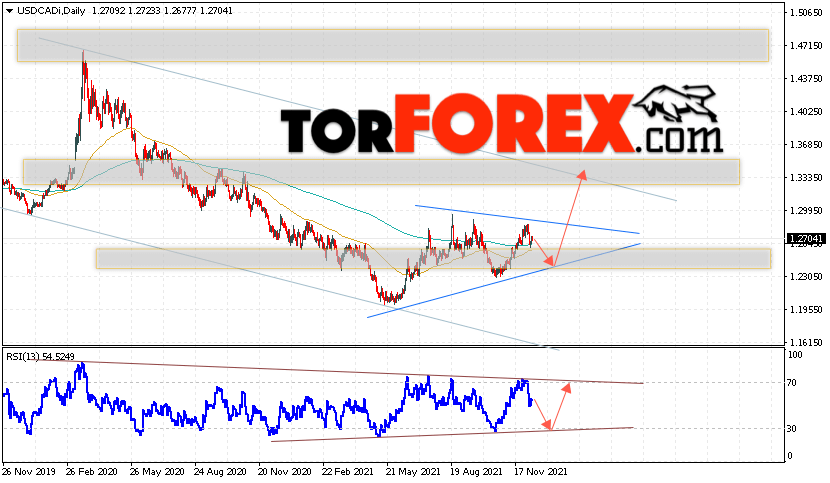Select the blue upper triangle trendline

(527, 219)
